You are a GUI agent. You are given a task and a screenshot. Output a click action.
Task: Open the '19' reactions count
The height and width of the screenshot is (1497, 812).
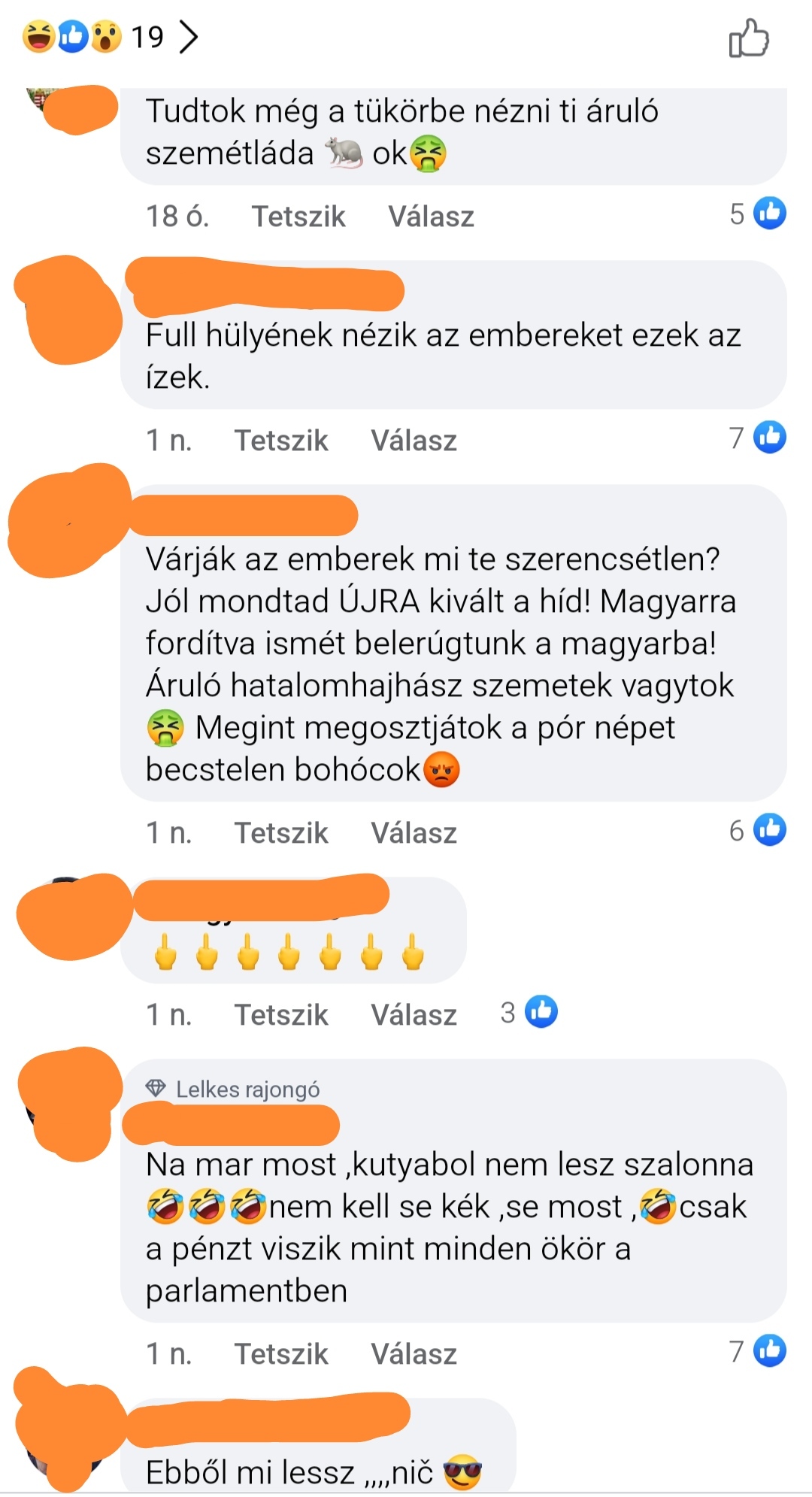point(147,37)
